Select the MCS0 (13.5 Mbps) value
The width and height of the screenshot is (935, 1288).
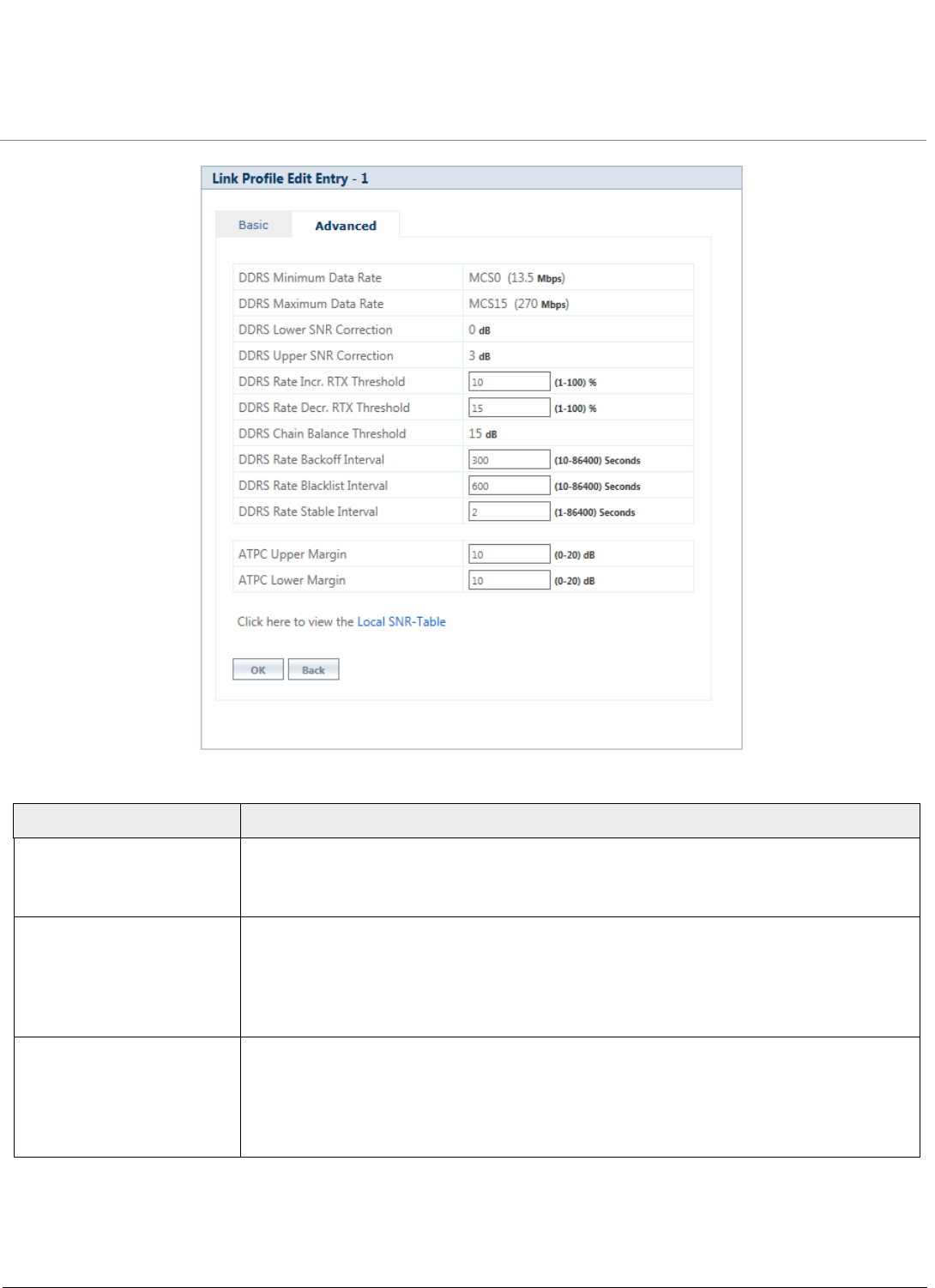pyautogui.click(x=517, y=278)
